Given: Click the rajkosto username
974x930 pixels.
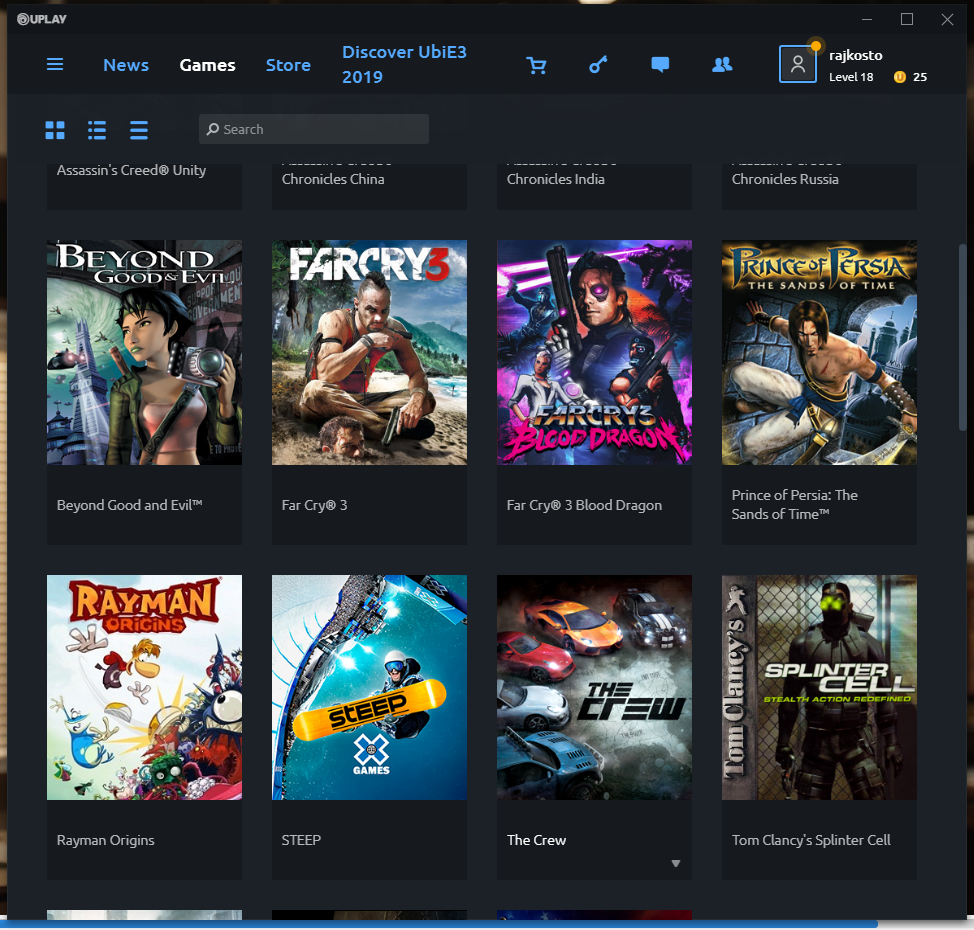Looking at the screenshot, I should tap(856, 56).
